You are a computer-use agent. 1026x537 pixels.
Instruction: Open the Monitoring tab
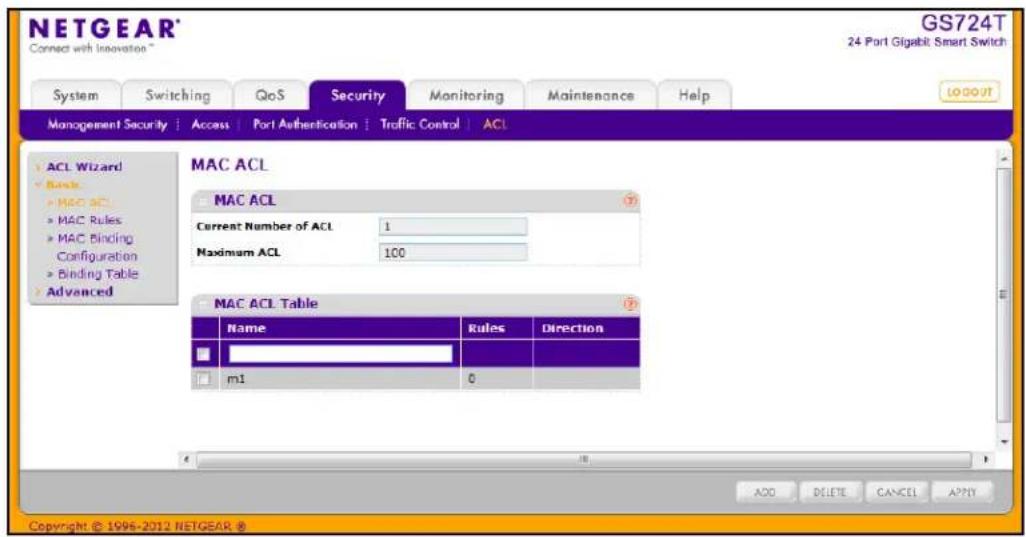pos(466,95)
